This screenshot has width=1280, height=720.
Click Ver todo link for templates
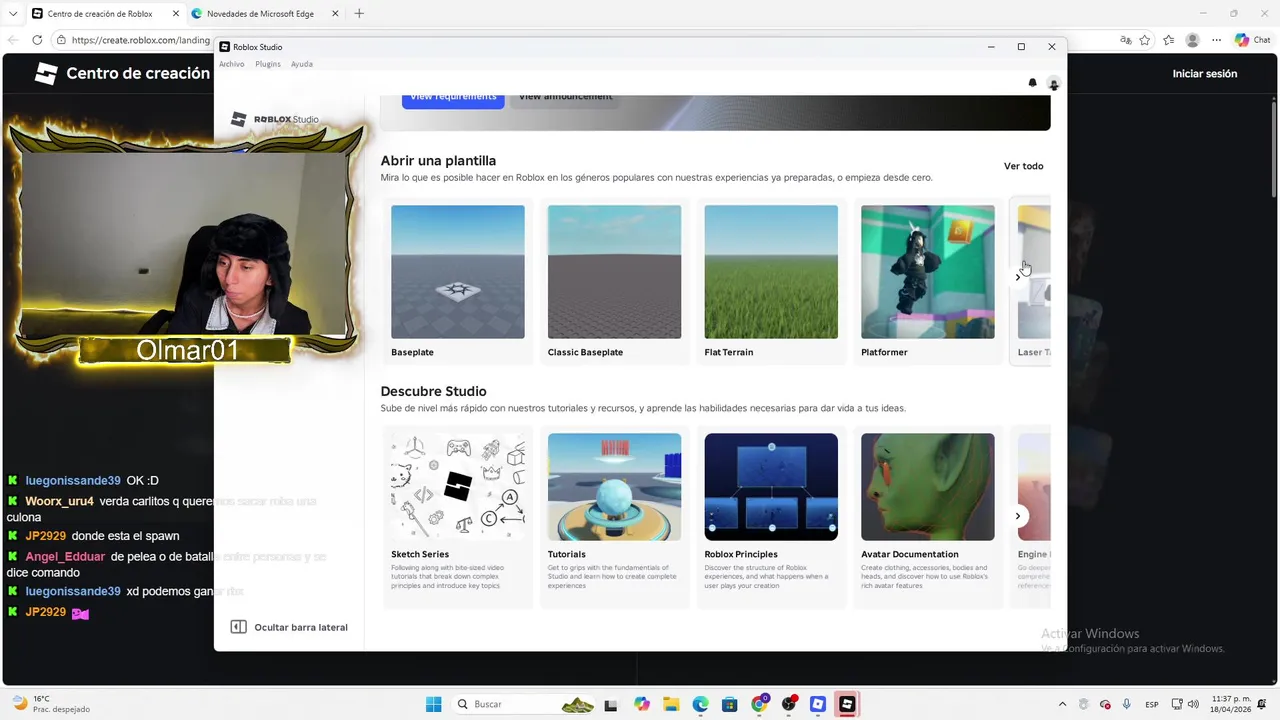(x=1023, y=166)
